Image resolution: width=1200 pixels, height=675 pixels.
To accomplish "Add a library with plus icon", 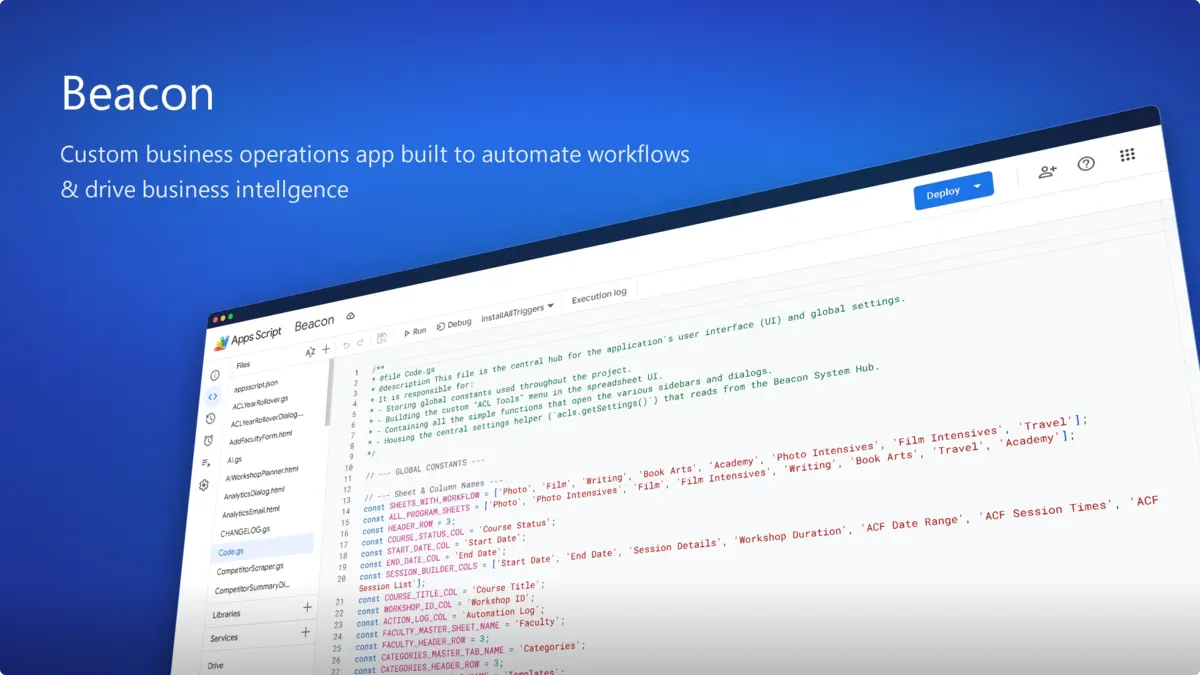I will 307,607.
